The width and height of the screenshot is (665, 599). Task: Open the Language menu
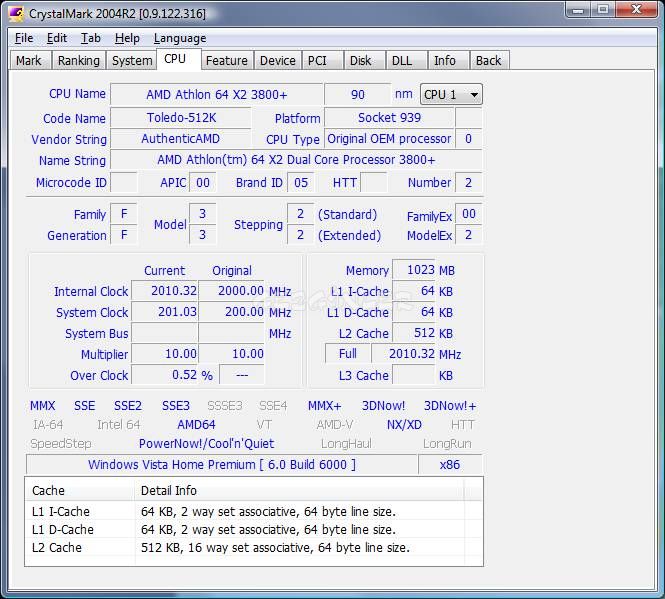click(180, 38)
